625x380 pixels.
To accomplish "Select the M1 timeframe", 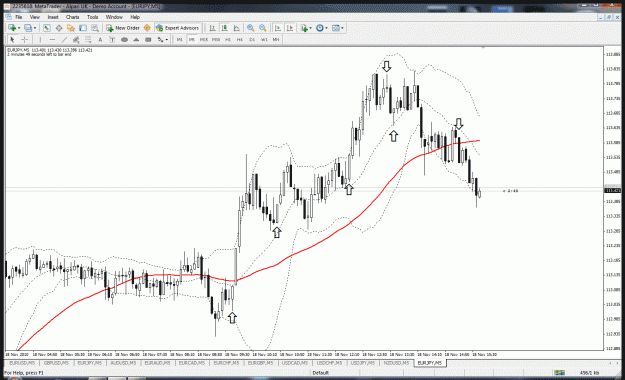I will tap(179, 39).
